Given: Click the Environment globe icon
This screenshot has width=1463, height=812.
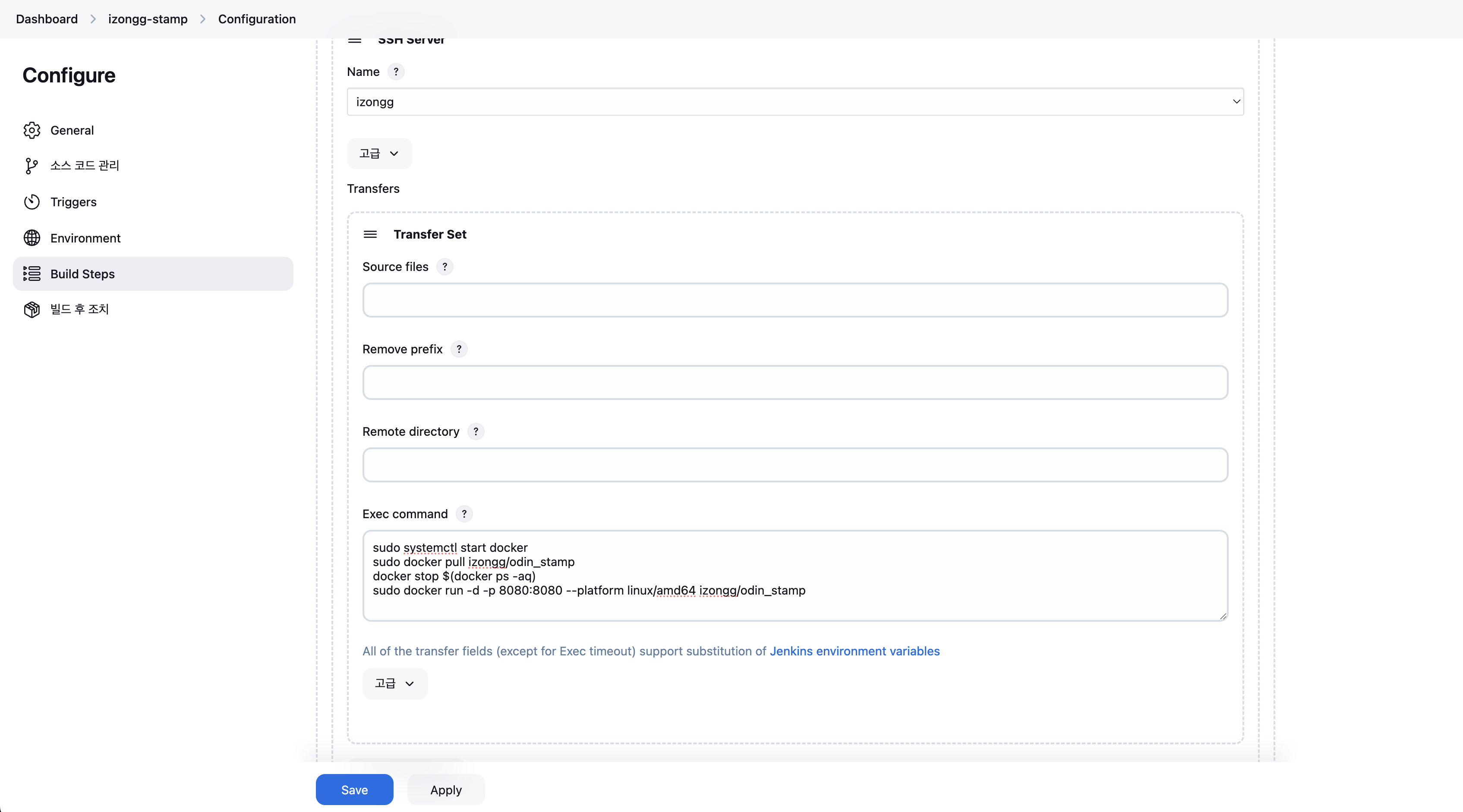Looking at the screenshot, I should pos(32,238).
